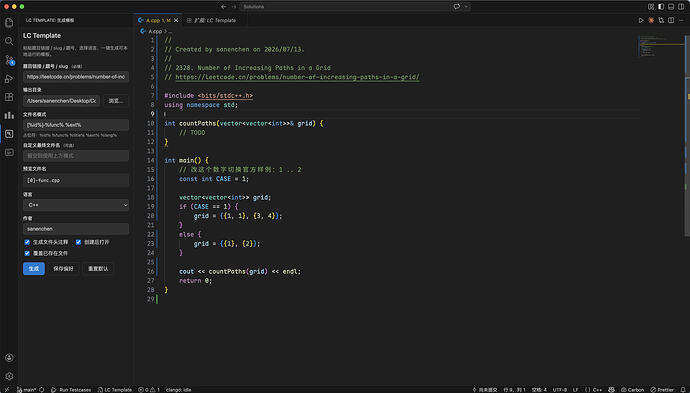Screen dimensions: 690x393
Task: Click the line and column indicator in status bar
Action: (514, 389)
